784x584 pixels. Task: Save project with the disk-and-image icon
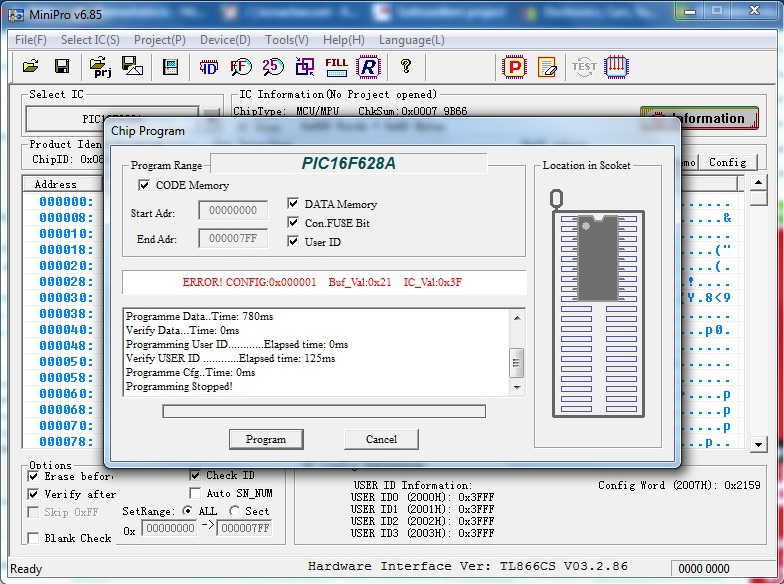pyautogui.click(x=132, y=66)
